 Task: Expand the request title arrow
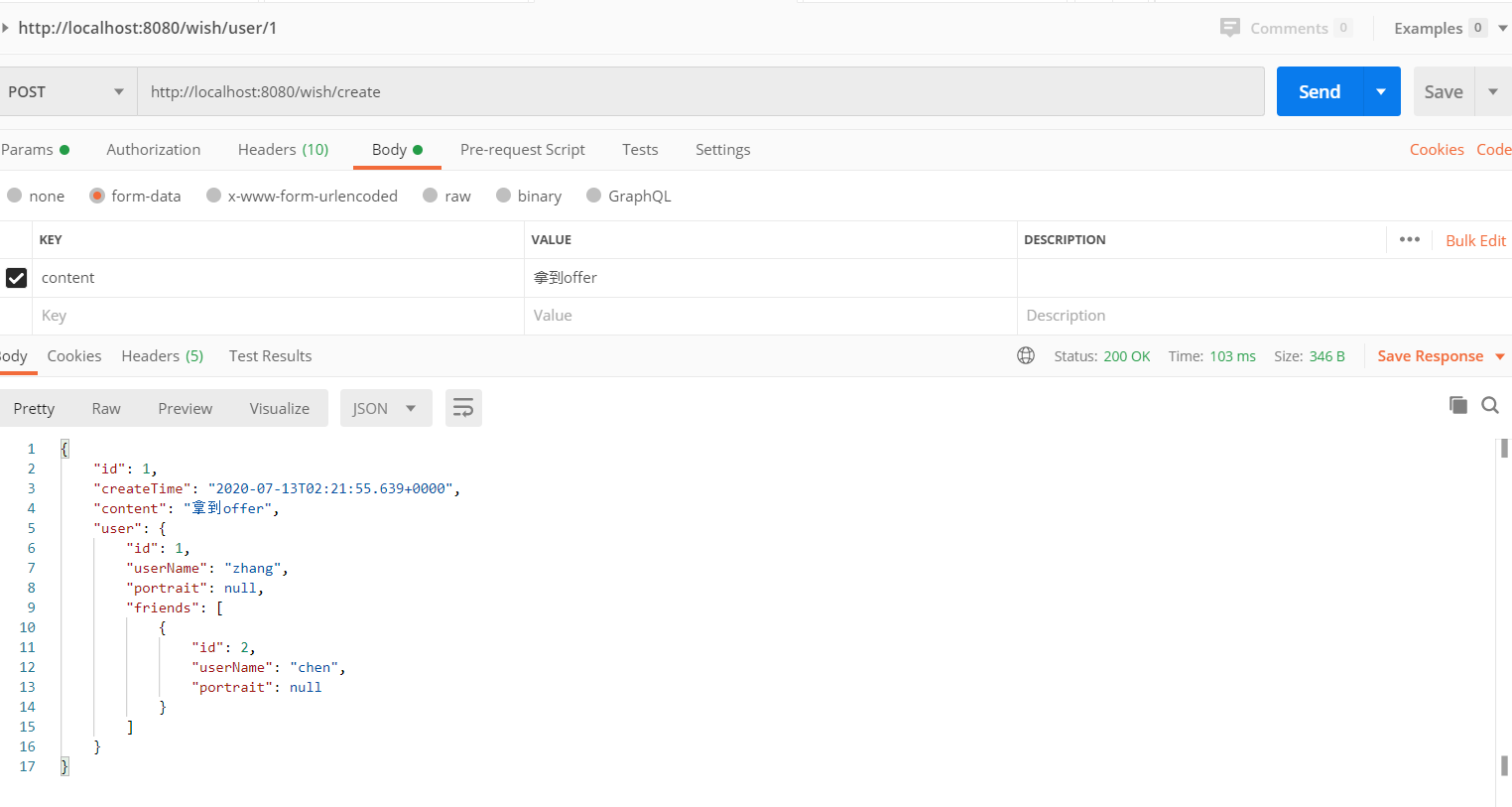point(5,28)
